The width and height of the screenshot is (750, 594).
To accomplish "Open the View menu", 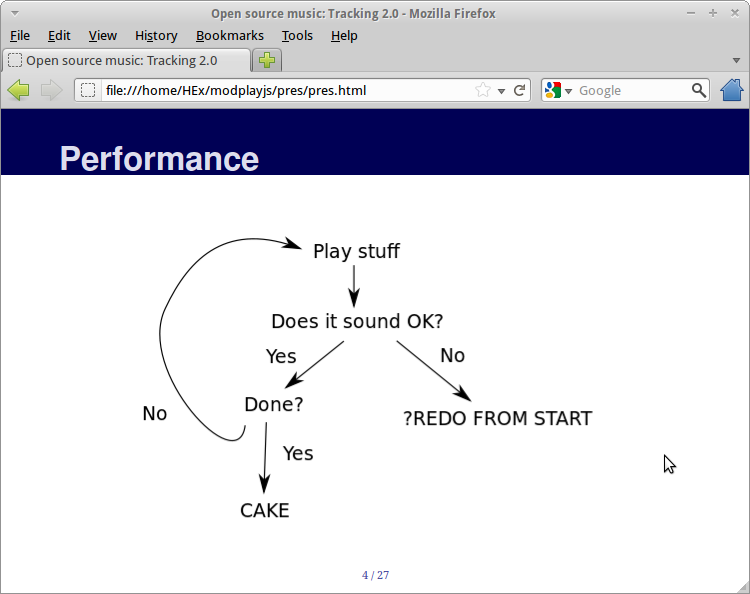I will (102, 36).
